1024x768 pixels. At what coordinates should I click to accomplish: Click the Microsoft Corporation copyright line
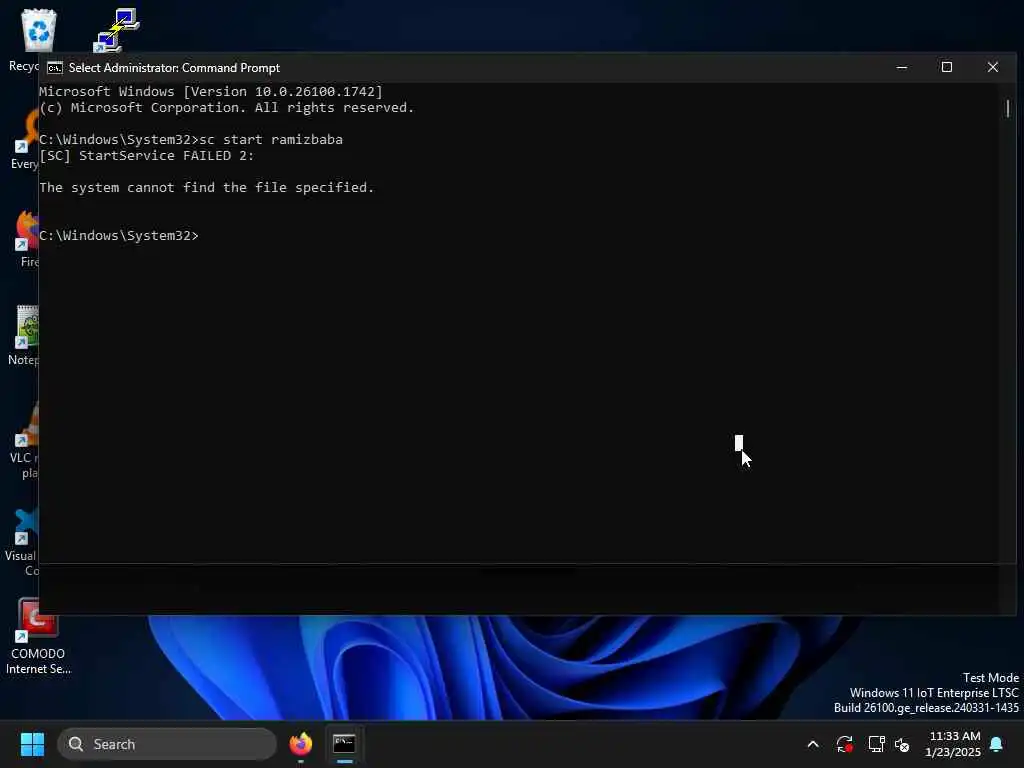(x=227, y=108)
